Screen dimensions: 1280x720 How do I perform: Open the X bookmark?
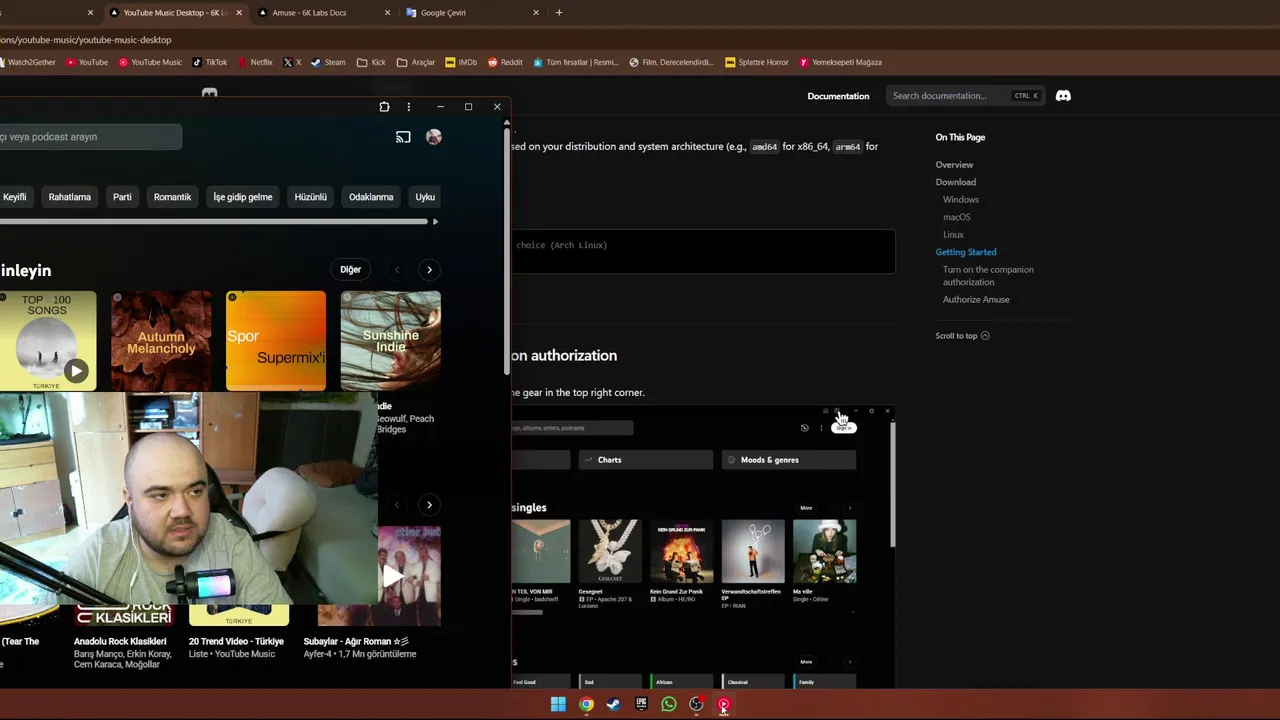(292, 62)
